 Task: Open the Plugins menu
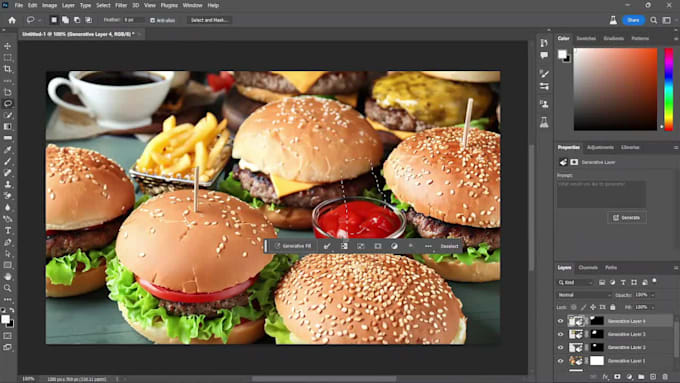[x=169, y=5]
